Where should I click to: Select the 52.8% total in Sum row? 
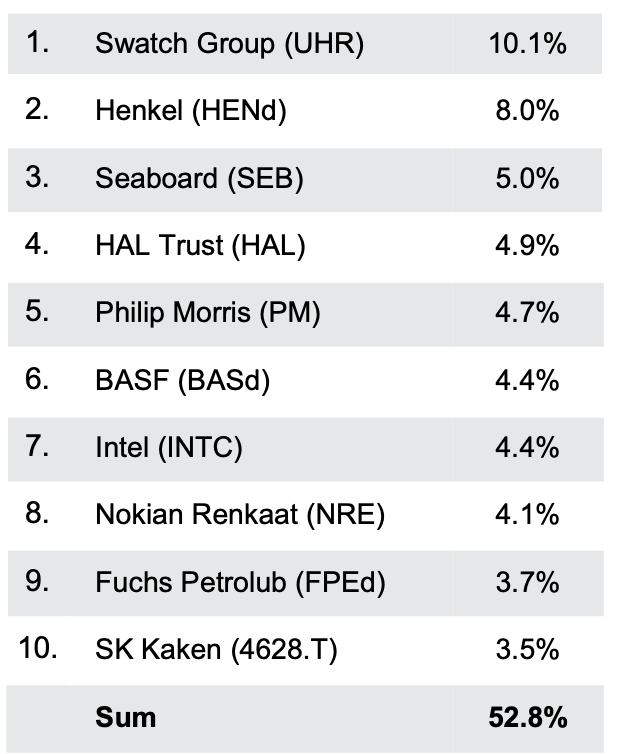pos(527,717)
